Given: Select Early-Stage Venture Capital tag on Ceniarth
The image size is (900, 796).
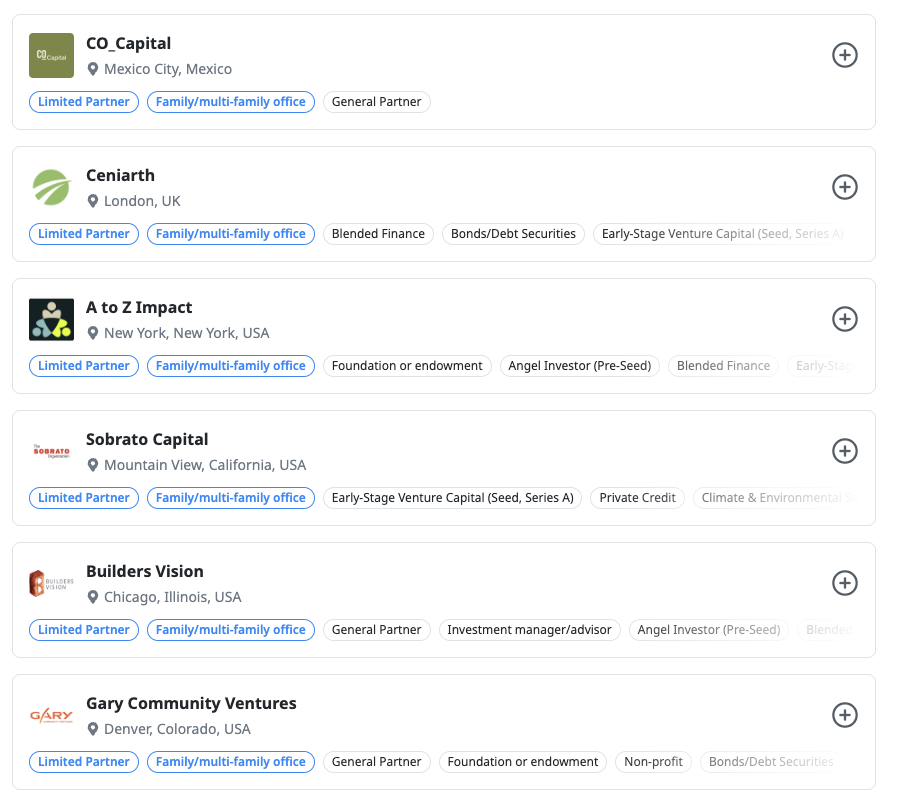Looking at the screenshot, I should 722,234.
